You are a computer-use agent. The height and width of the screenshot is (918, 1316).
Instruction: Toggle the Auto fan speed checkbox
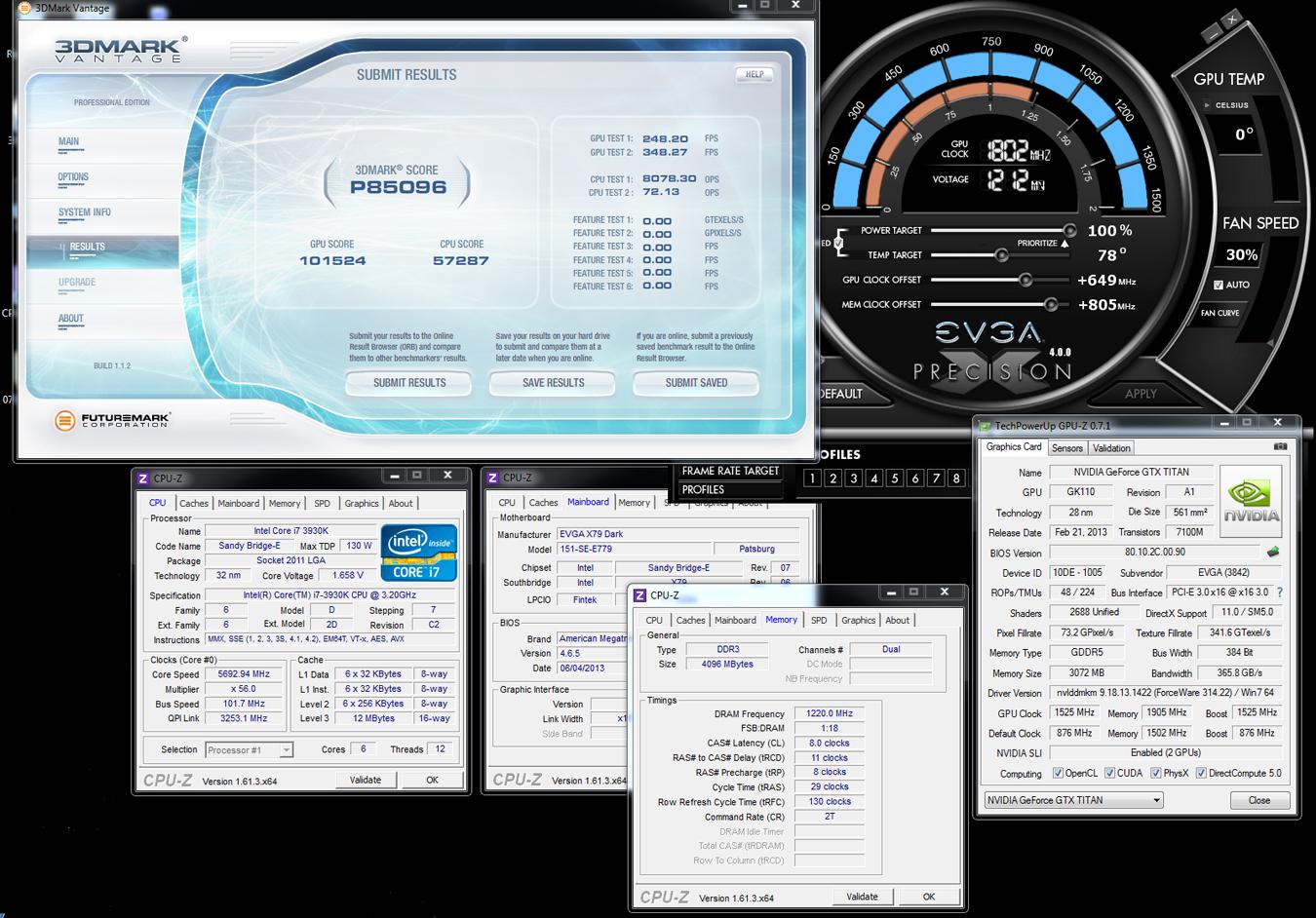pyautogui.click(x=1219, y=285)
